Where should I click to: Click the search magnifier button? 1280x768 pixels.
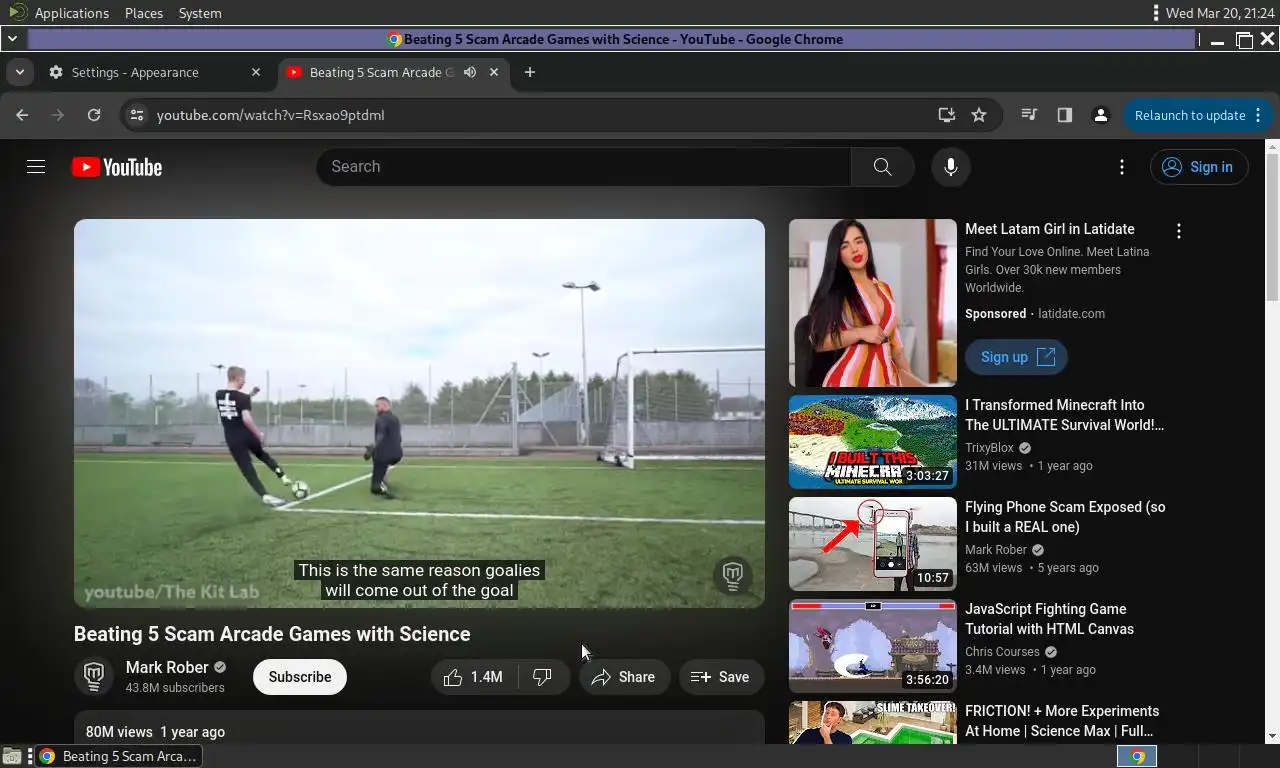tap(882, 167)
